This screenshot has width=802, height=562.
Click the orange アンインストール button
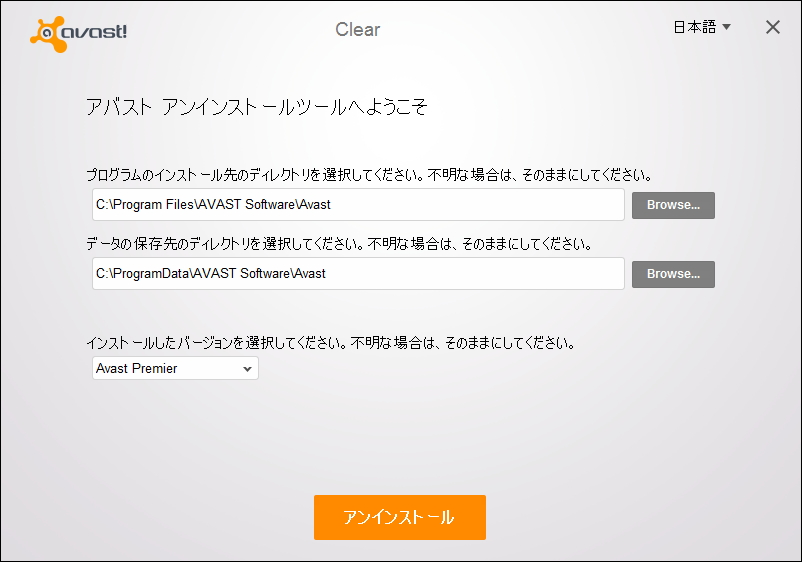coord(399,517)
